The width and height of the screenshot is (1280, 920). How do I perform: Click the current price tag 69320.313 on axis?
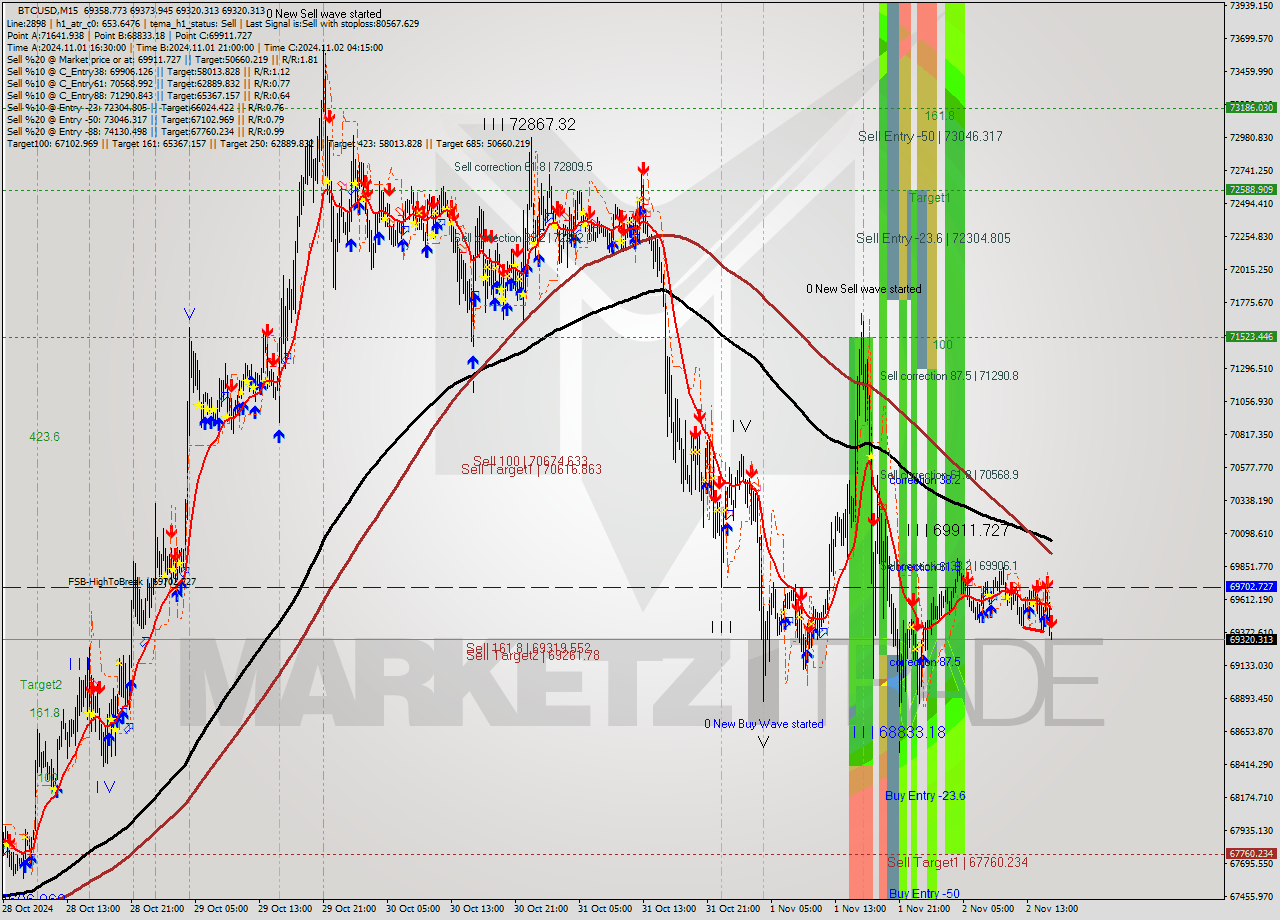1251,639
